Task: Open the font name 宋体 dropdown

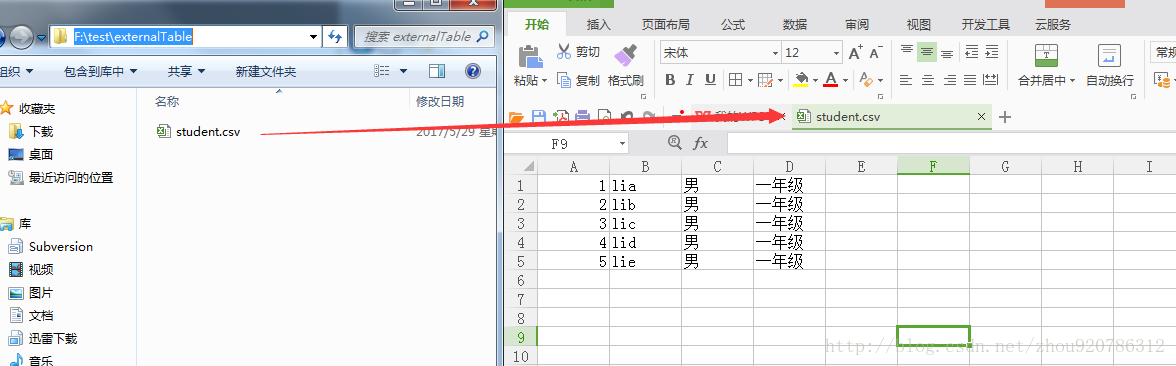Action: 776,53
